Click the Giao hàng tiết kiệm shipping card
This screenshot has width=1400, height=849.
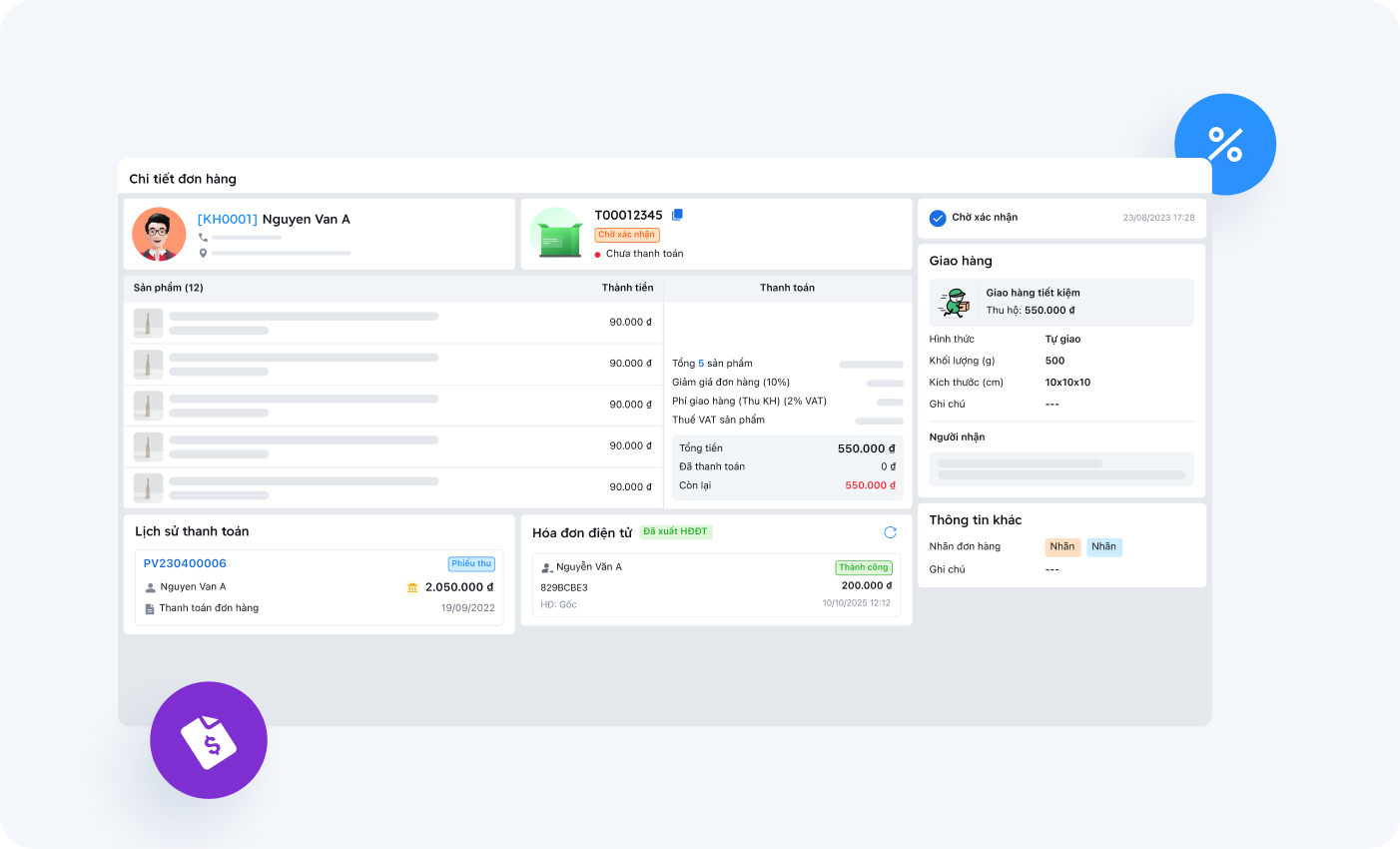[x=1060, y=302]
